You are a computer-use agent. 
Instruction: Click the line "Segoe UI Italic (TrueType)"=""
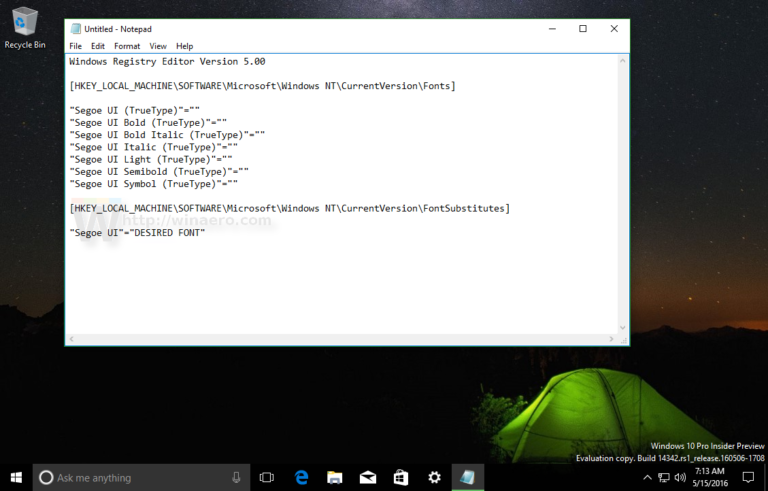click(153, 147)
